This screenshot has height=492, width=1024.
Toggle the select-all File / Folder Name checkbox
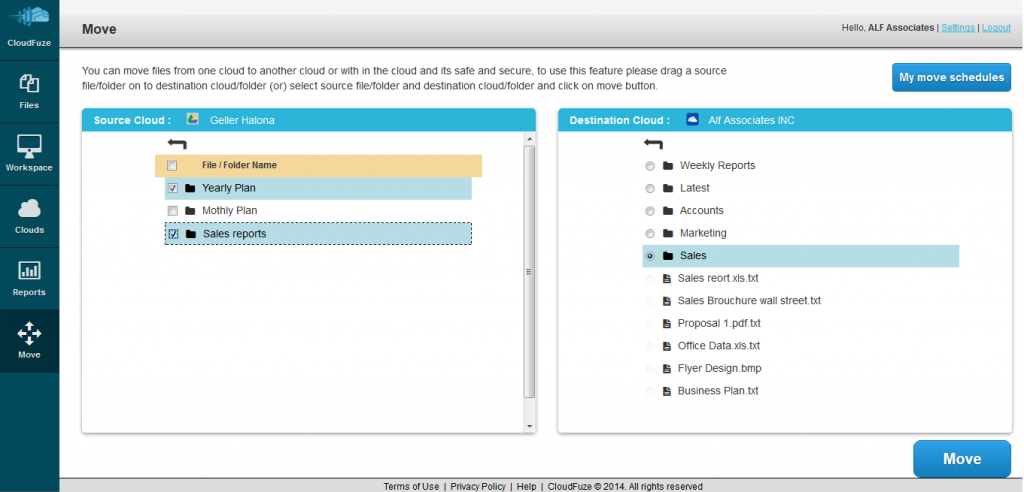click(172, 166)
